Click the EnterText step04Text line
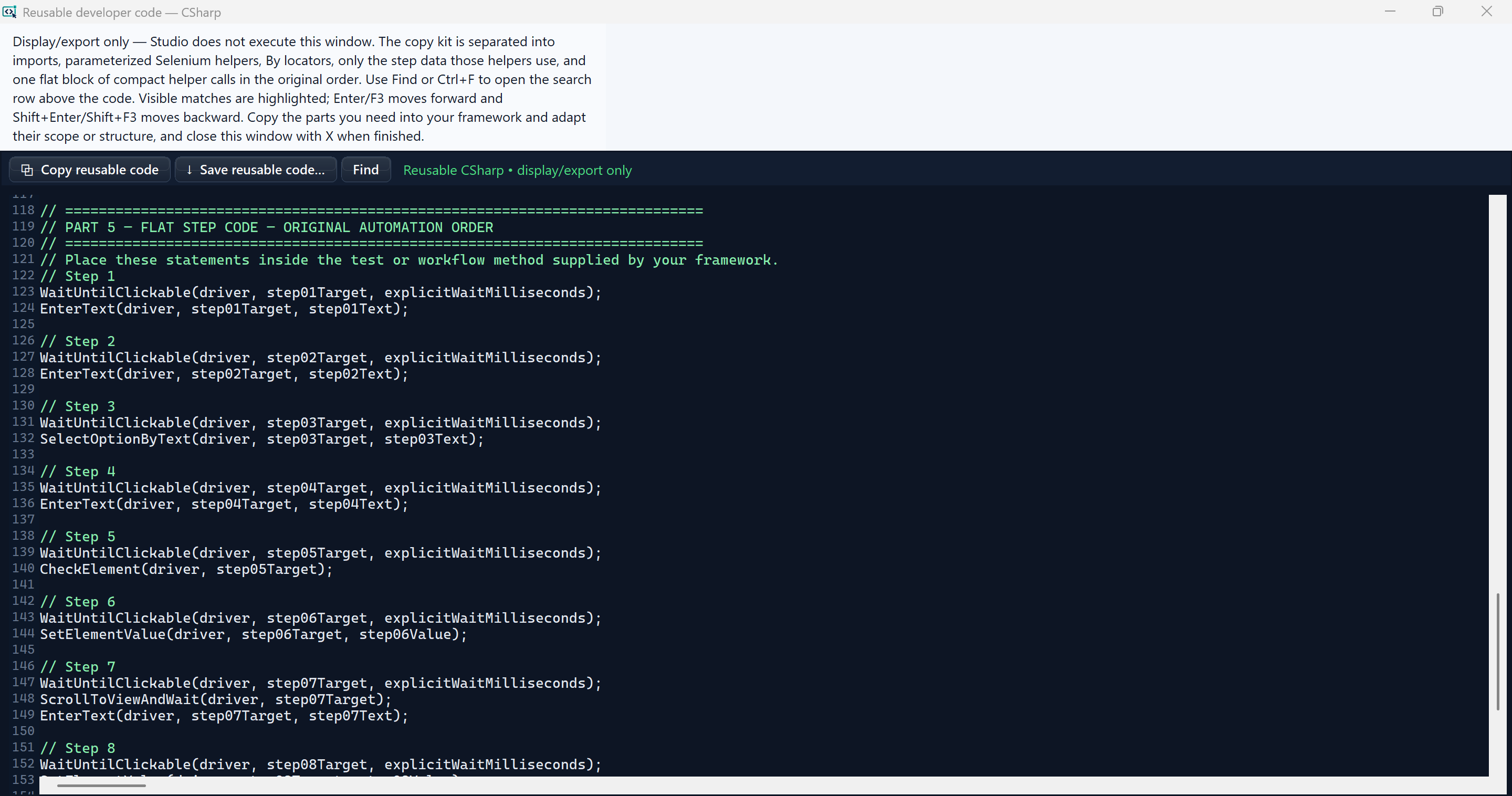The width and height of the screenshot is (1512, 796). coord(224,504)
